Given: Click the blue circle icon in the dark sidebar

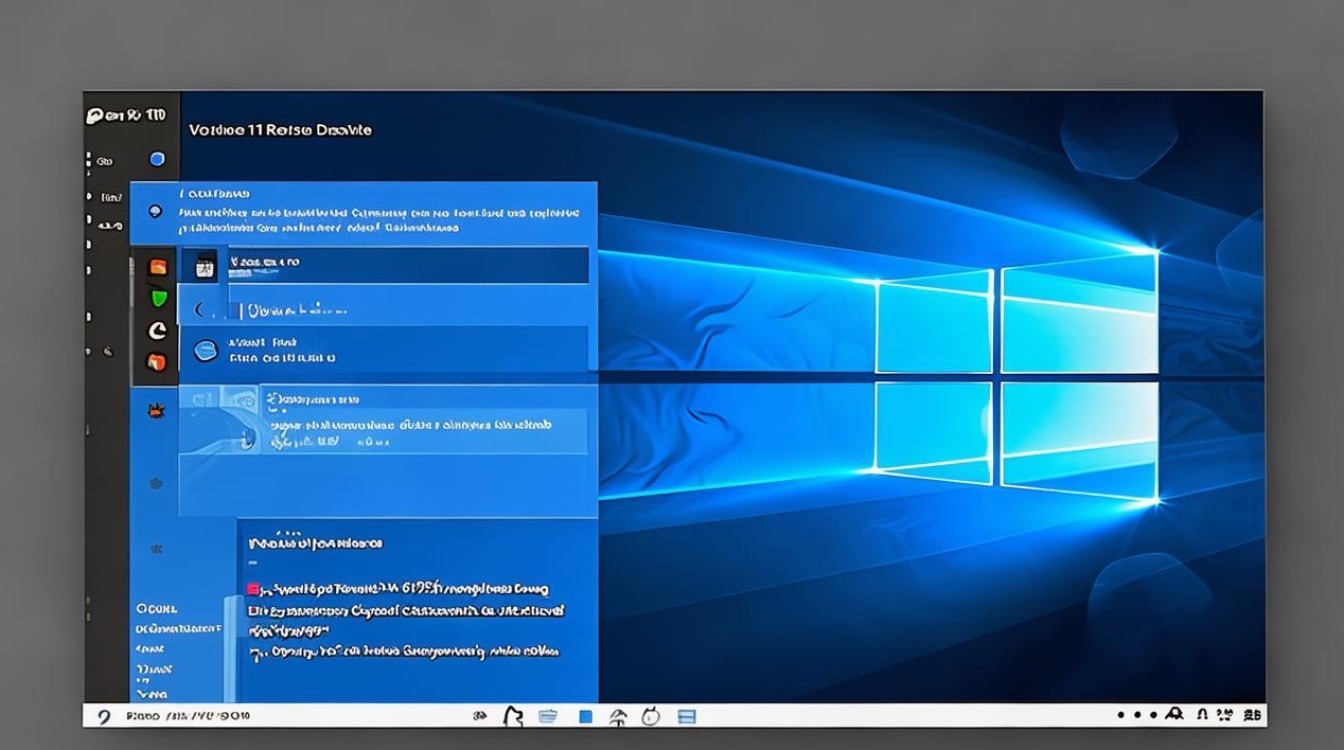Looking at the screenshot, I should point(156,159).
